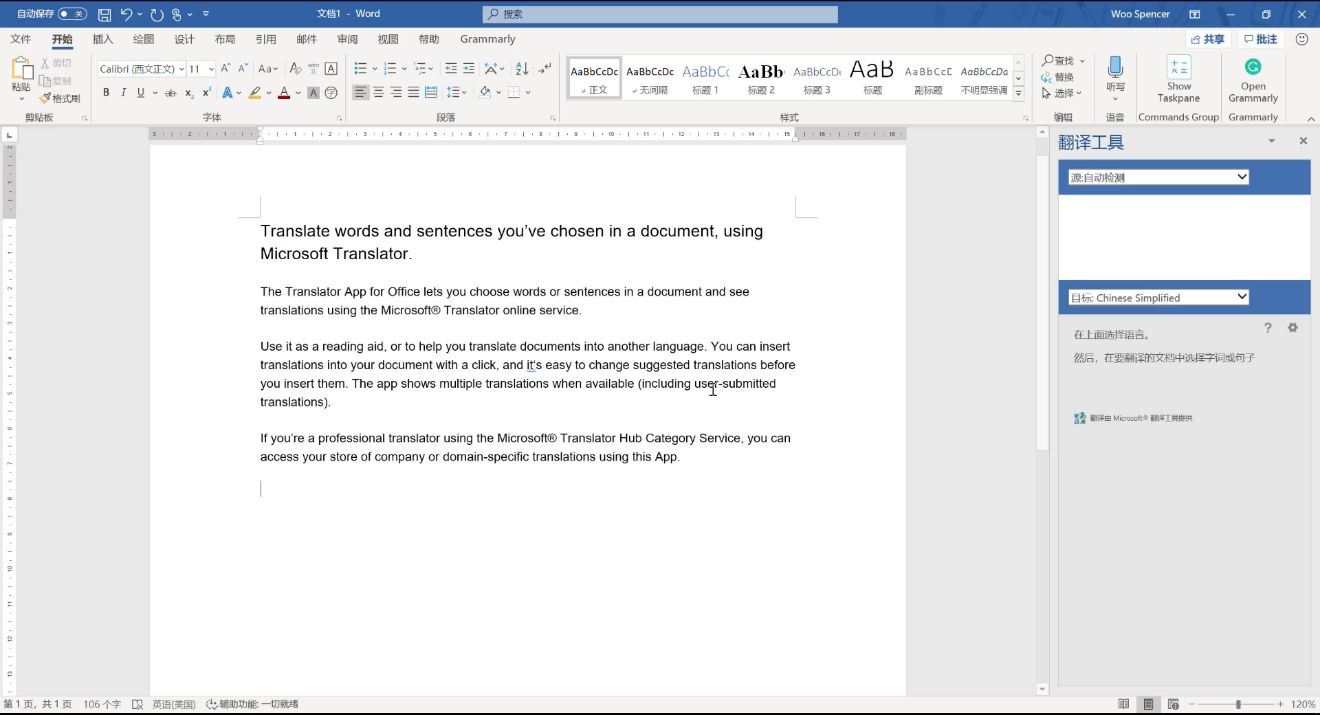Redo the last action

(x=157, y=14)
